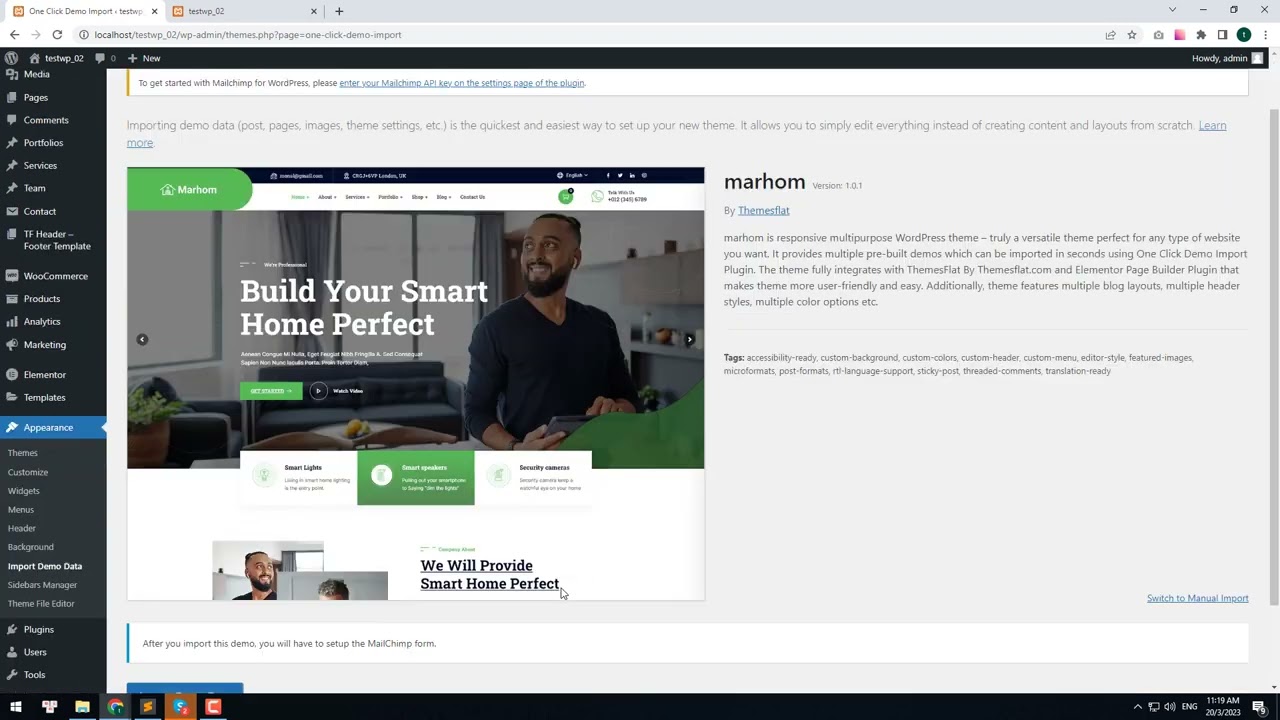Image resolution: width=1280 pixels, height=720 pixels.
Task: Open the browser extensions puzzle icon
Action: pyautogui.click(x=1201, y=34)
